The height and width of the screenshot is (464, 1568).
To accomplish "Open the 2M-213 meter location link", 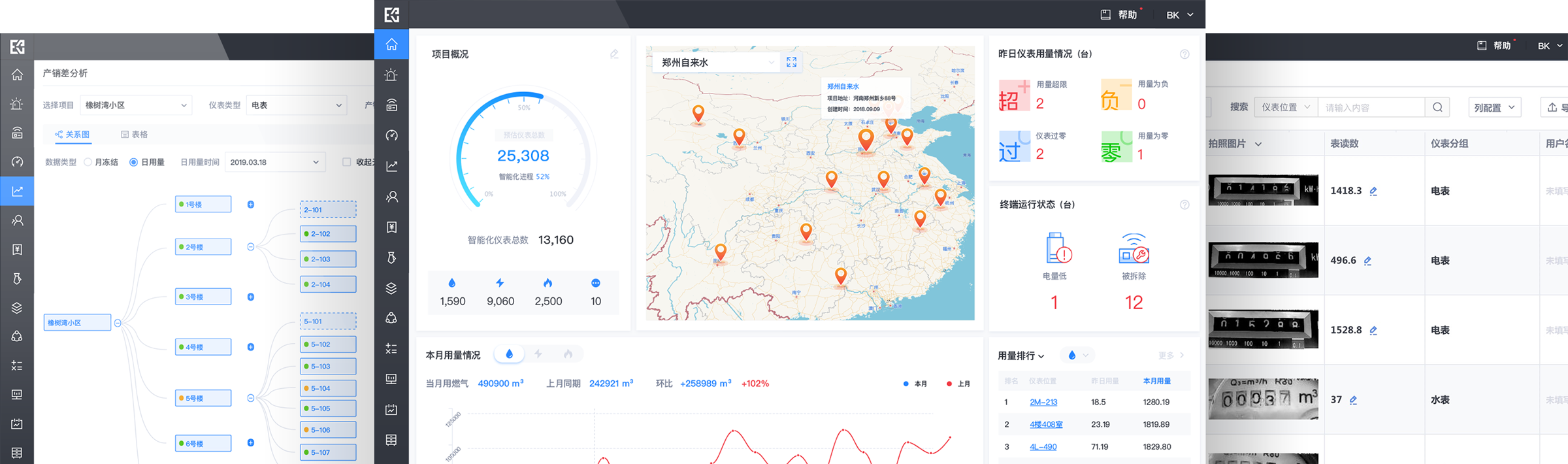I will [x=1043, y=403].
